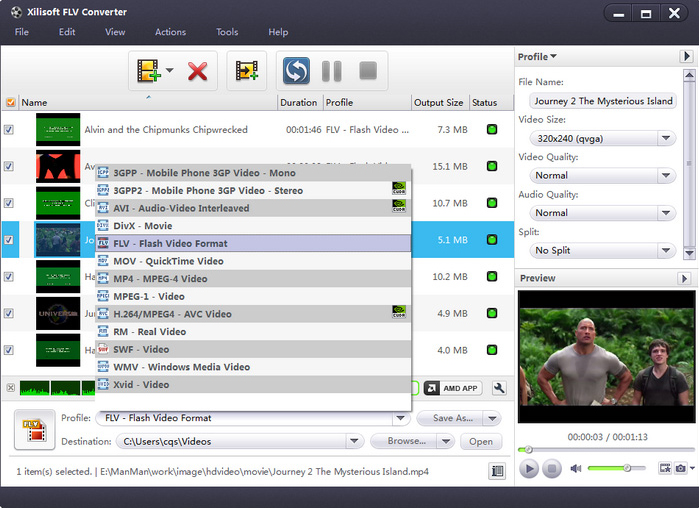
Task: Open settings with the wrench icon
Action: coord(500,388)
